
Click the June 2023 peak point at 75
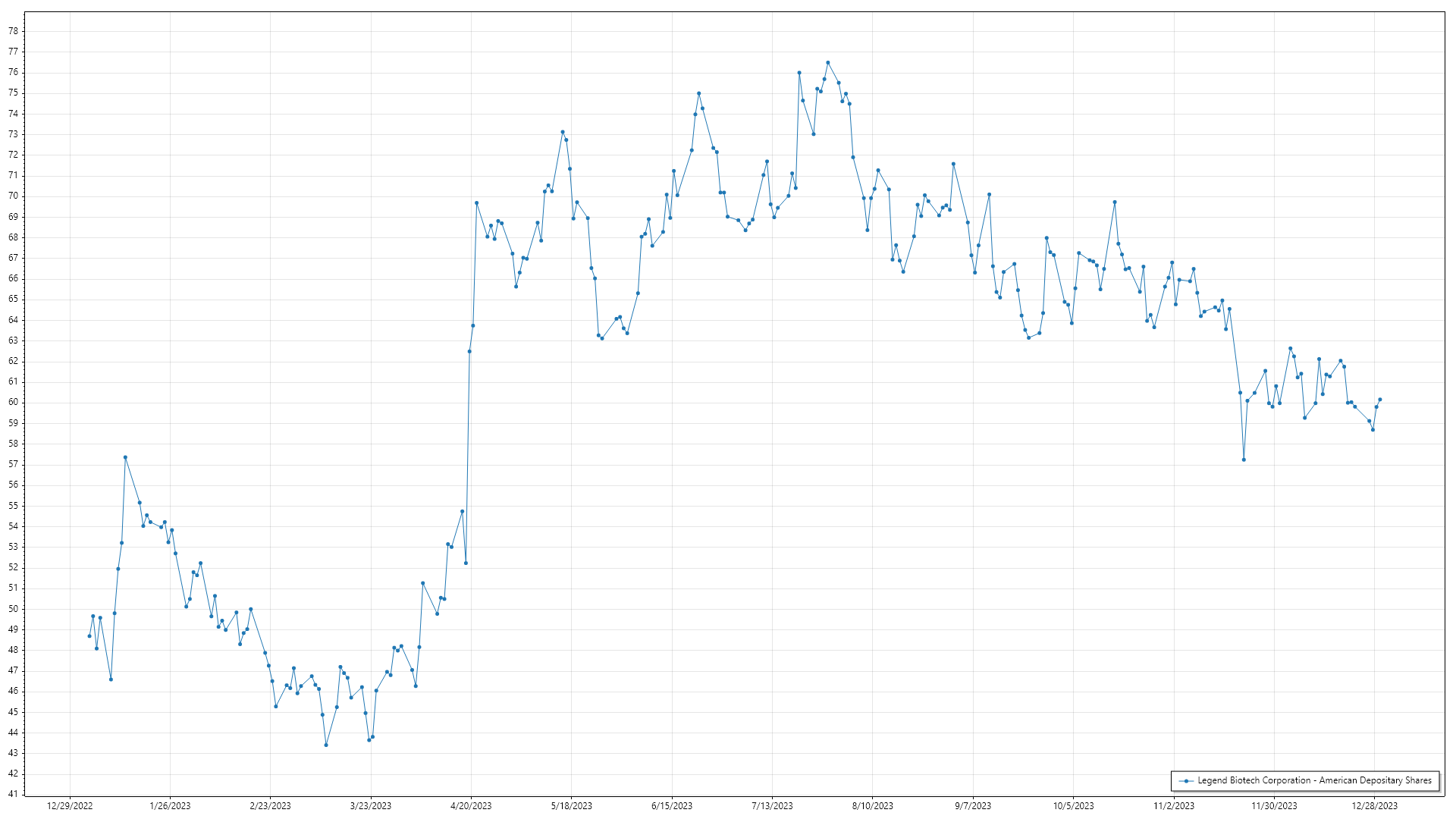(x=698, y=93)
